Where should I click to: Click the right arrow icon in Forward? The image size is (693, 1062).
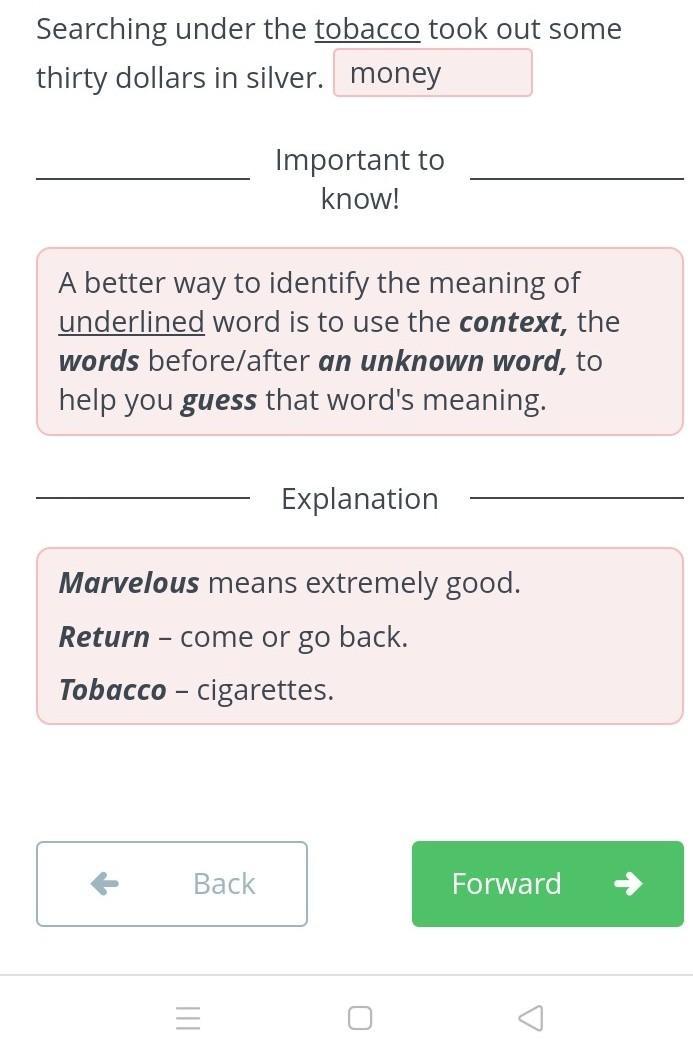[628, 883]
